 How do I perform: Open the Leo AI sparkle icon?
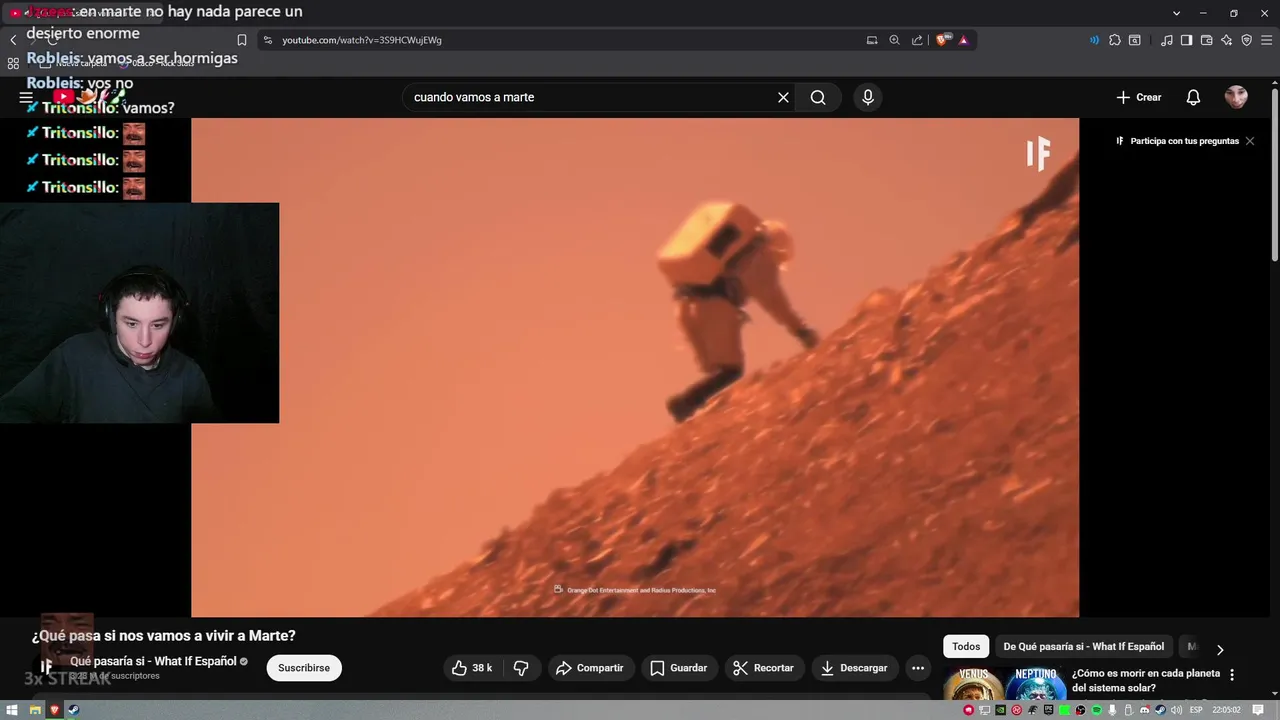click(x=1227, y=40)
